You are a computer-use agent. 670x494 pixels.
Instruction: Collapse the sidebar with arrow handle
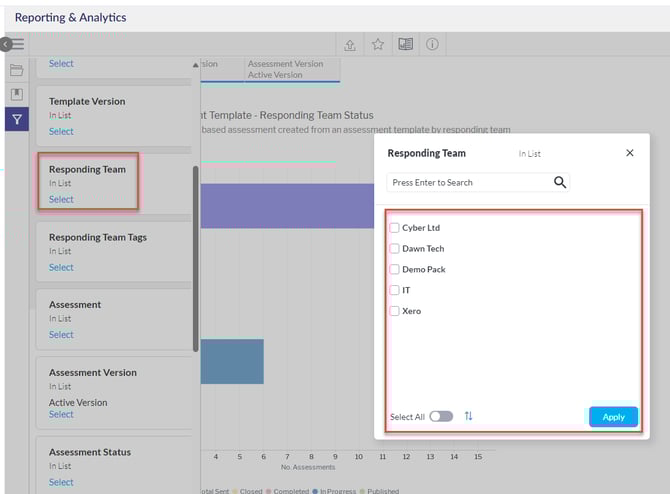[x=5, y=45]
